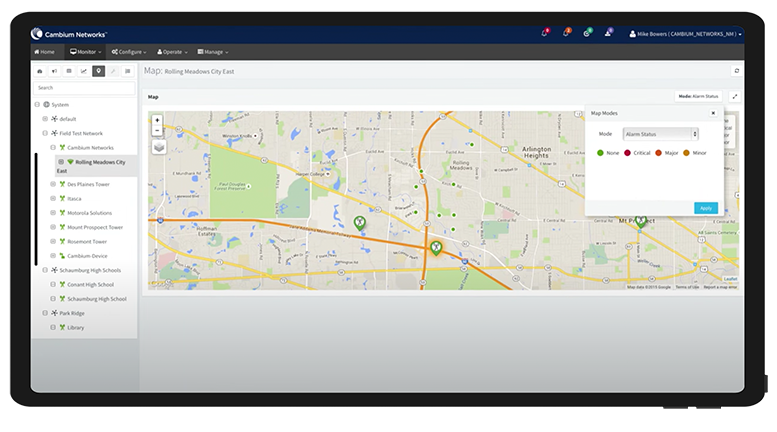Click the Apply button in Map Modes
The height and width of the screenshot is (432, 777).
click(x=706, y=208)
